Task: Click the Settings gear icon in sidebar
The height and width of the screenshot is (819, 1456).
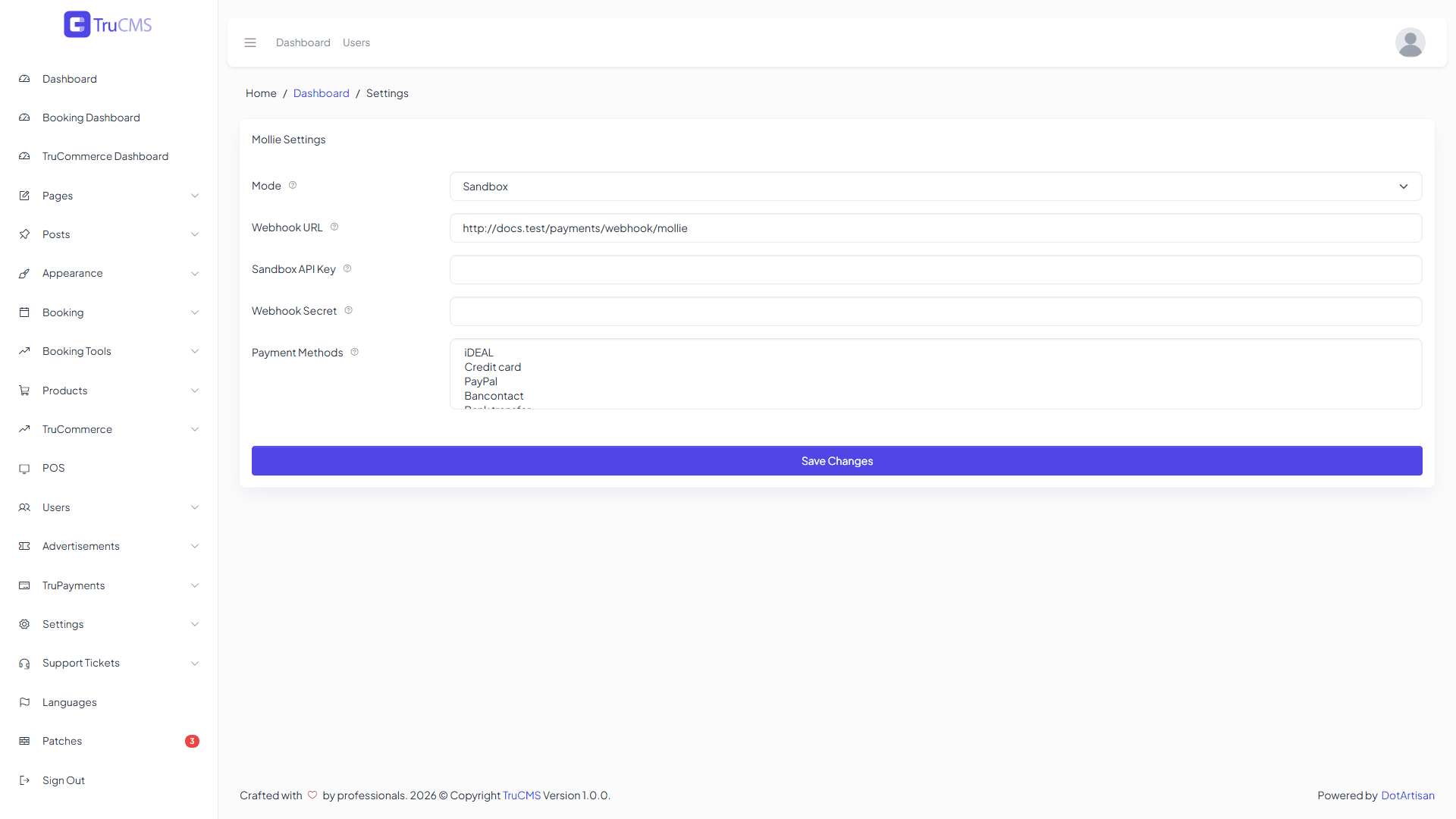Action: [x=24, y=624]
